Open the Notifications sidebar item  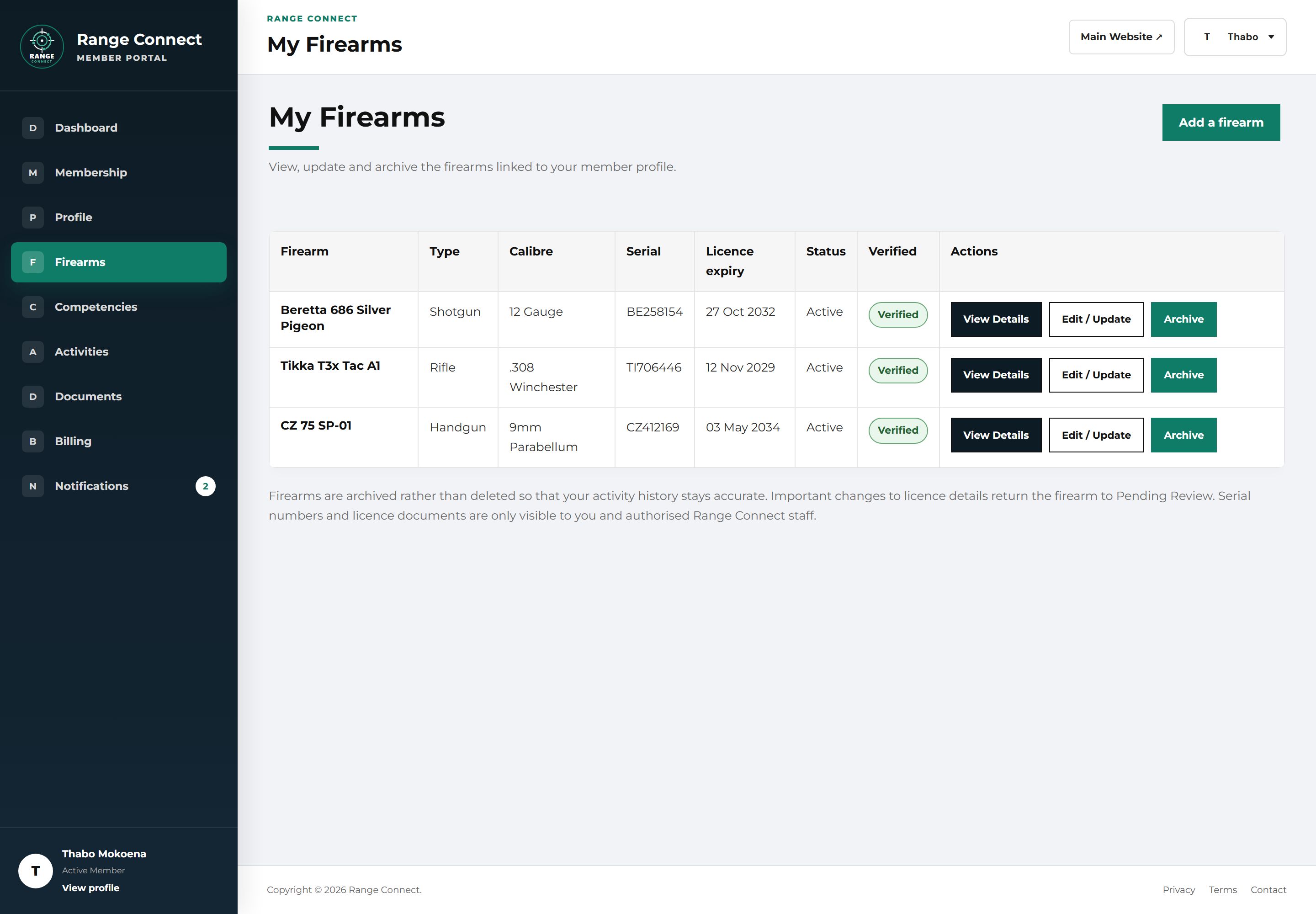[x=118, y=486]
